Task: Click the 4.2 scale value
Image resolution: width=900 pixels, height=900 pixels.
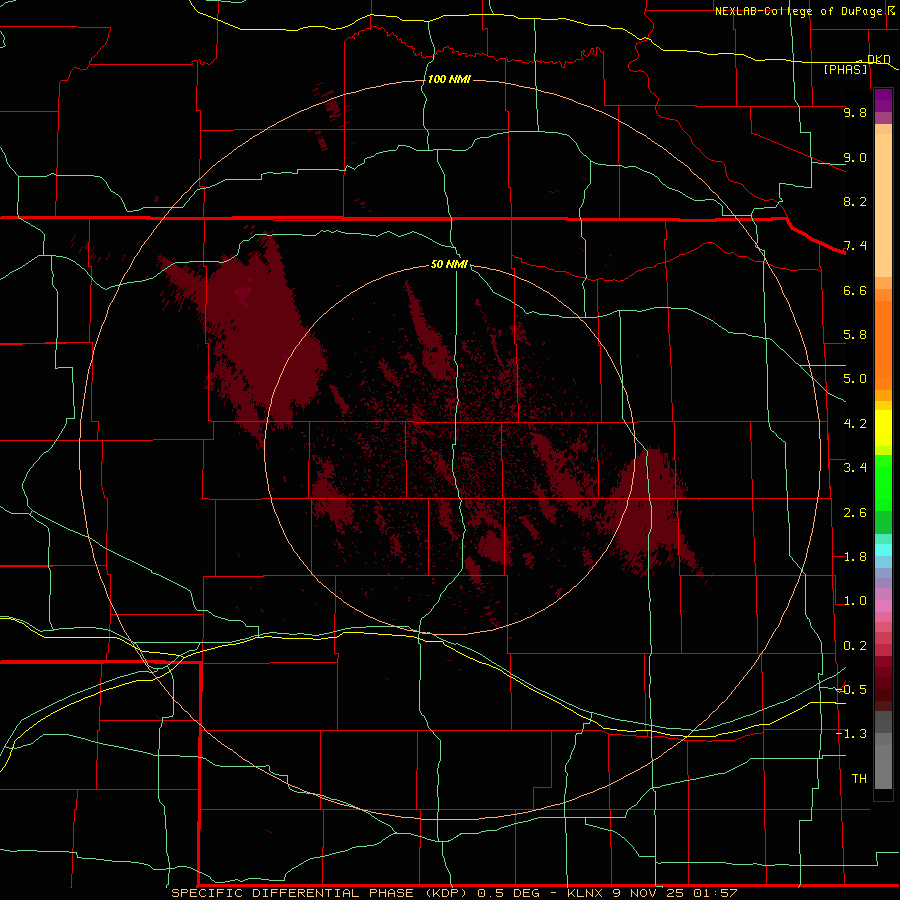Action: click(855, 424)
